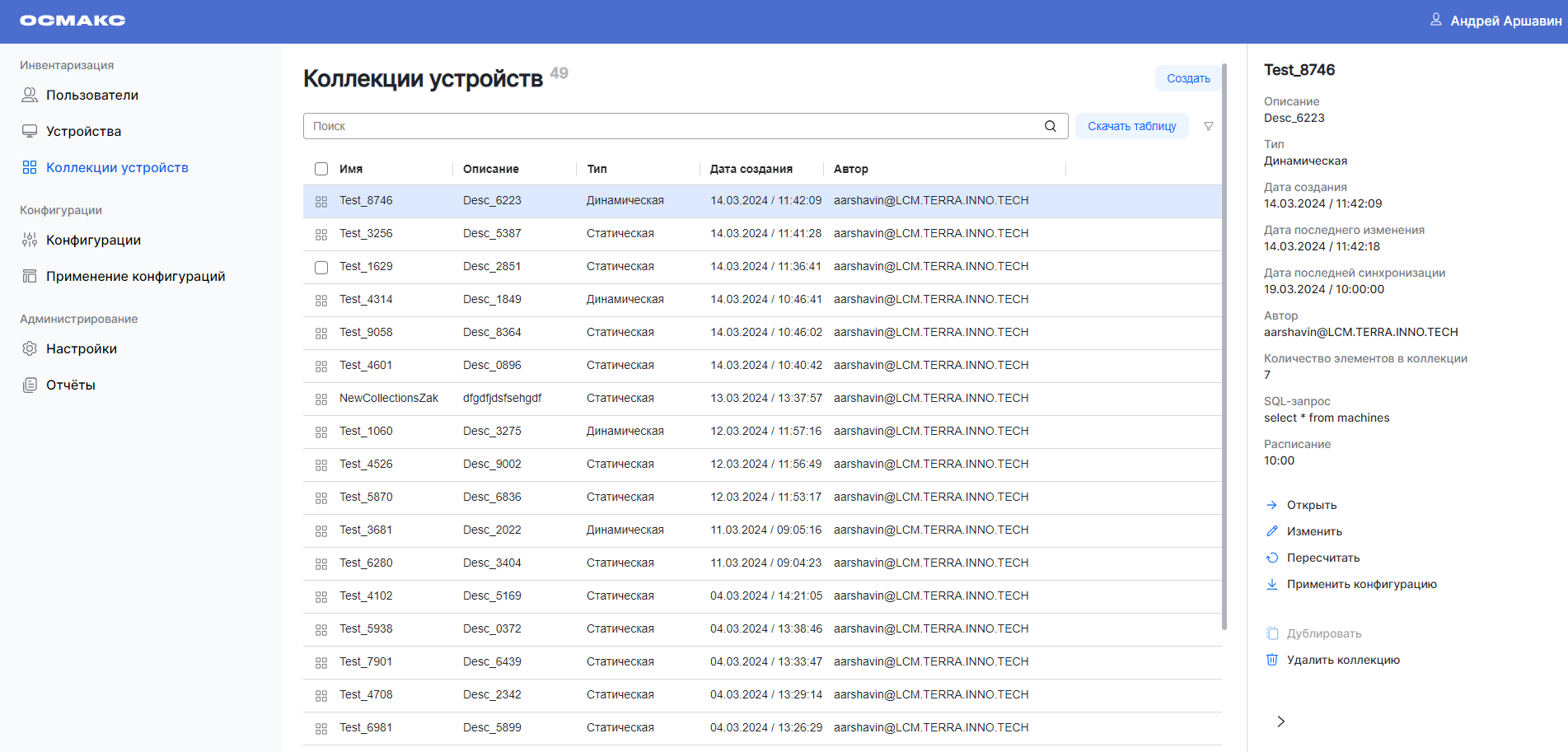Image resolution: width=1568 pixels, height=752 pixels.
Task: Sort table by the Тип column header
Action: [x=597, y=169]
